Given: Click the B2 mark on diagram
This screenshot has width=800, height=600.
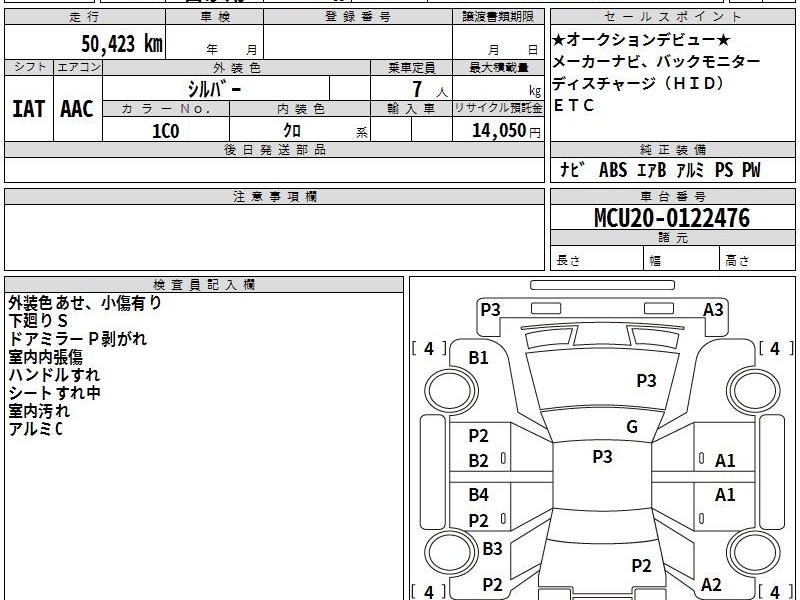Looking at the screenshot, I should (479, 461).
